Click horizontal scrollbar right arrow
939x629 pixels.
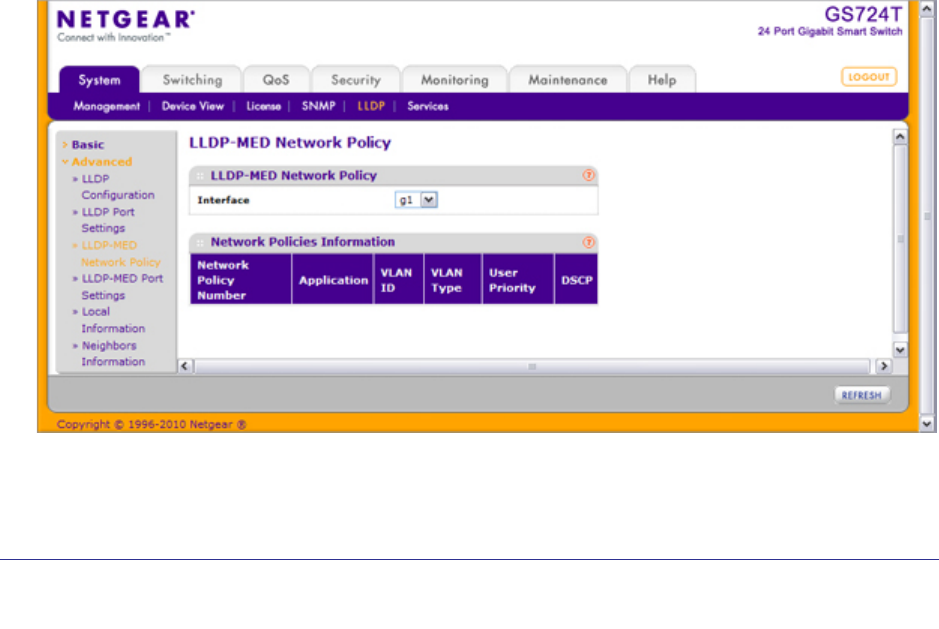tap(883, 366)
